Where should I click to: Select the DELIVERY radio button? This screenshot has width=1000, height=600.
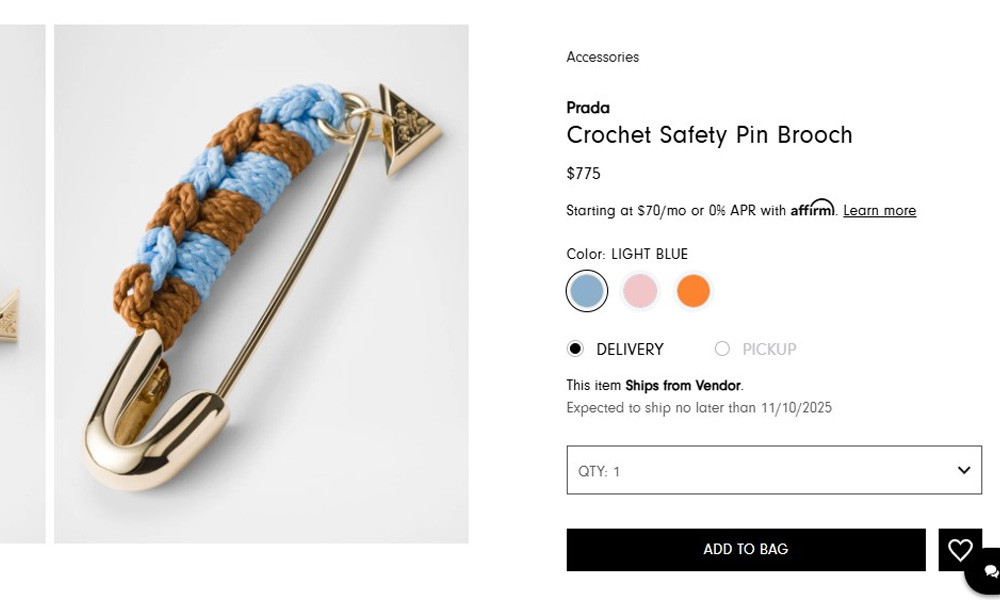tap(575, 349)
